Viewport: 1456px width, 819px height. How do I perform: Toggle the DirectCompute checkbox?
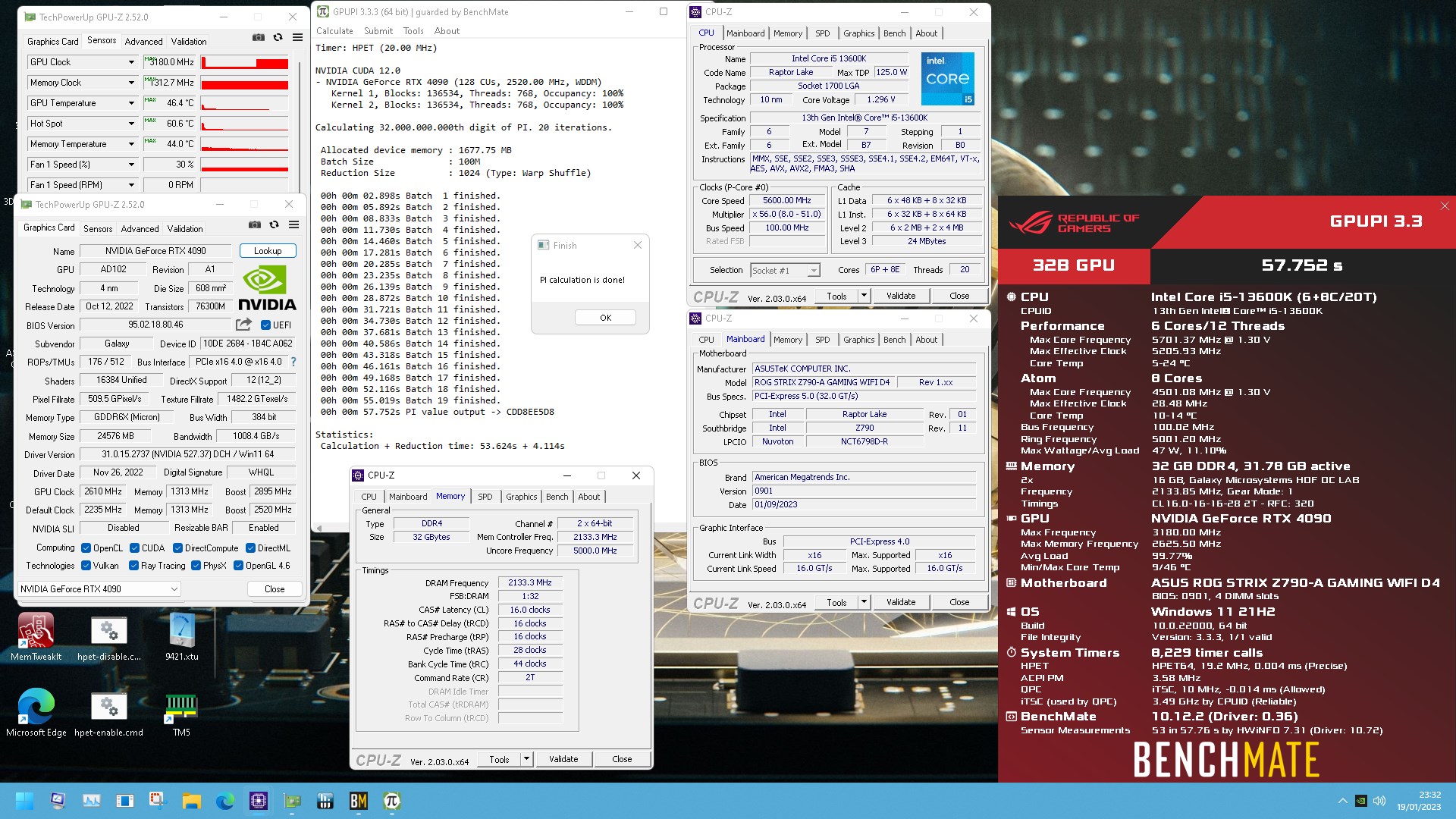177,548
